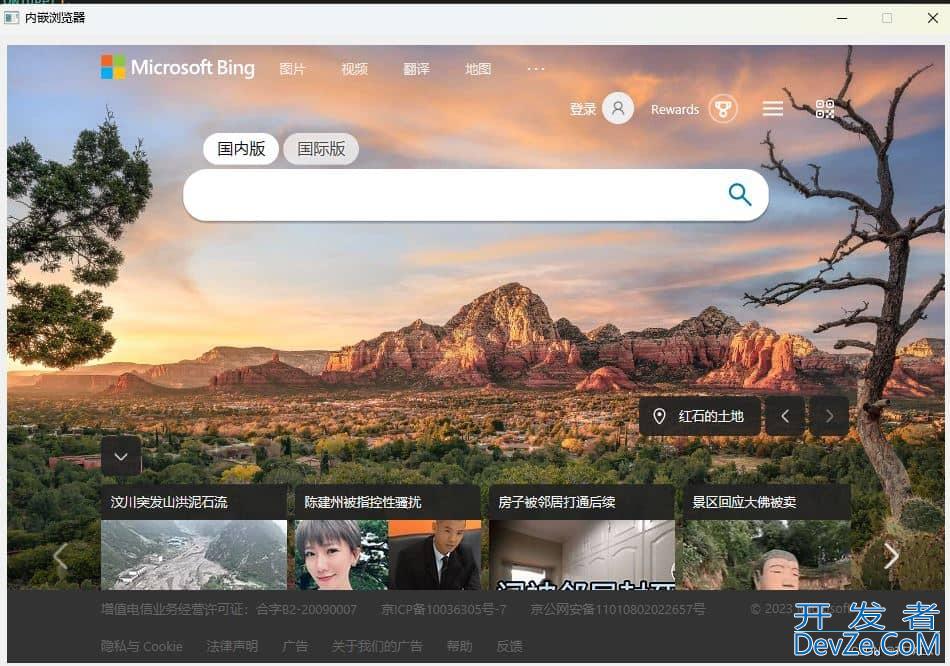Open the 视频 videos tab
Viewport: 950px width, 666px height.
(354, 69)
